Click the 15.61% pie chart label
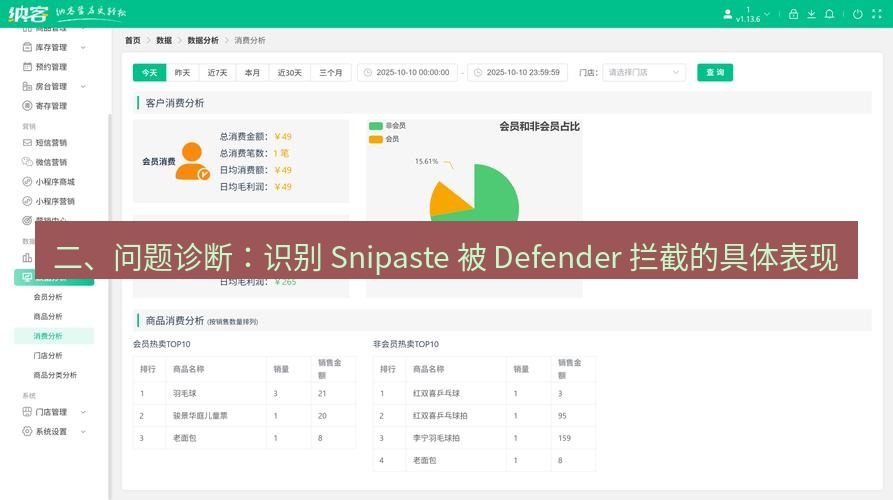Screen dimensions: 893x500 tap(427, 162)
